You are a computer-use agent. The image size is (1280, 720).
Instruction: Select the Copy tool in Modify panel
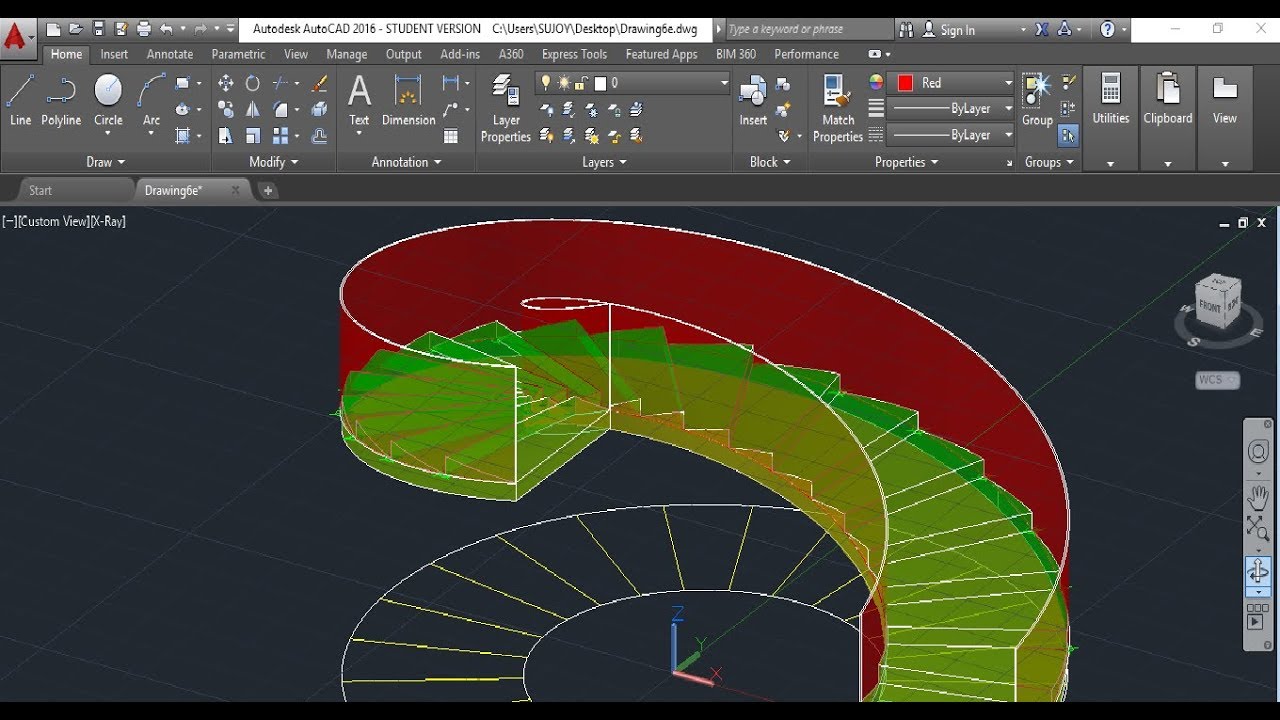[x=226, y=110]
